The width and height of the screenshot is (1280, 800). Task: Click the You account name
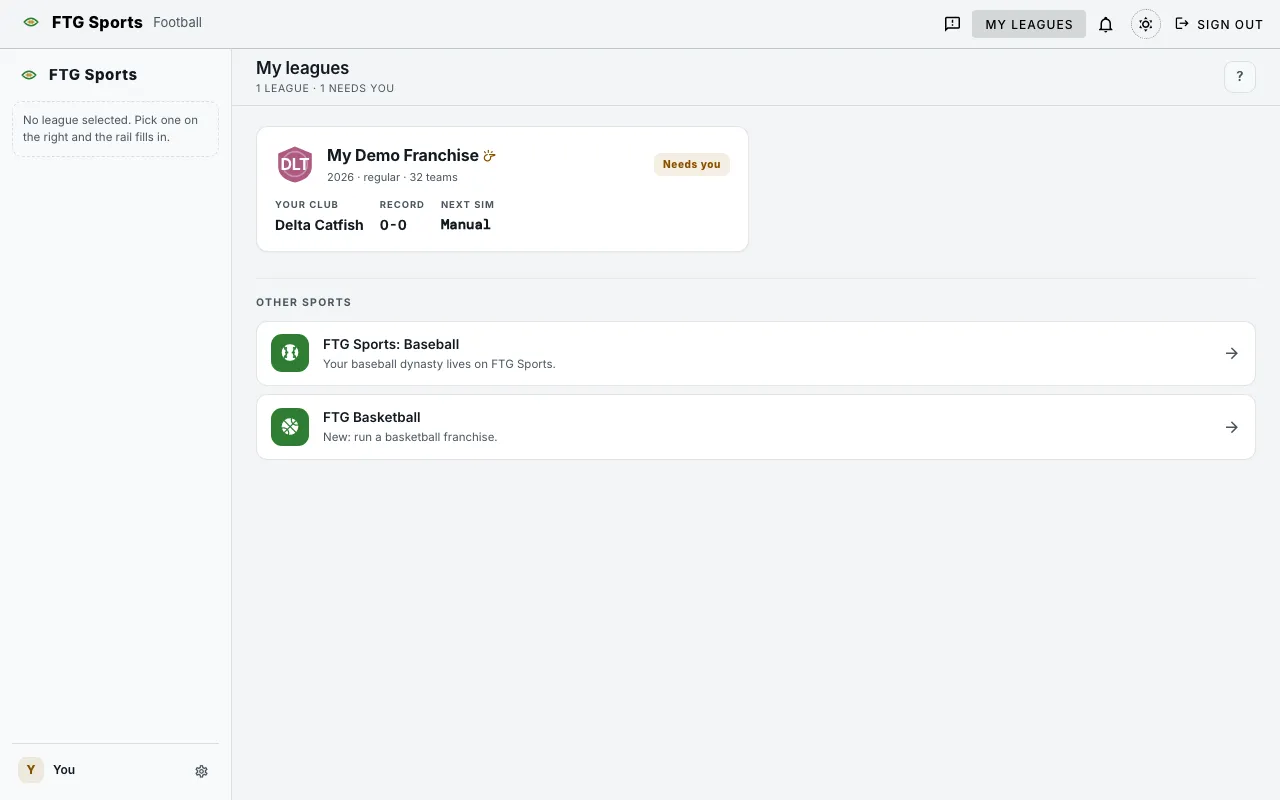[x=64, y=769]
